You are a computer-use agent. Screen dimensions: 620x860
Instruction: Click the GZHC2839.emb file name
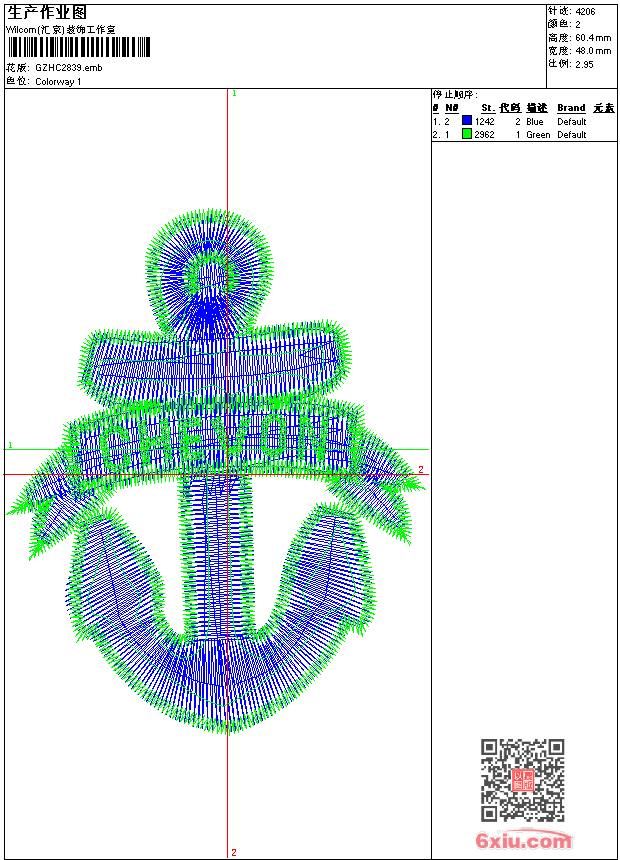[x=68, y=68]
